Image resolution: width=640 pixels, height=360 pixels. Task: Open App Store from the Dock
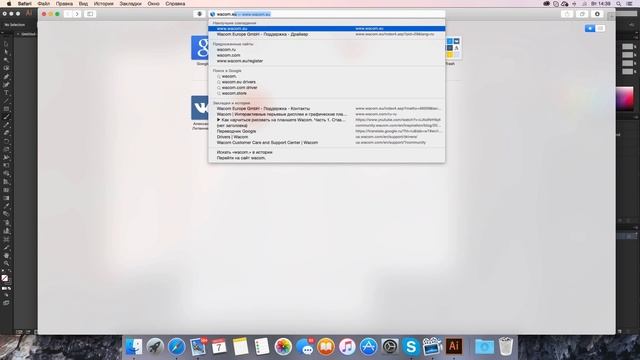[x=368, y=347]
